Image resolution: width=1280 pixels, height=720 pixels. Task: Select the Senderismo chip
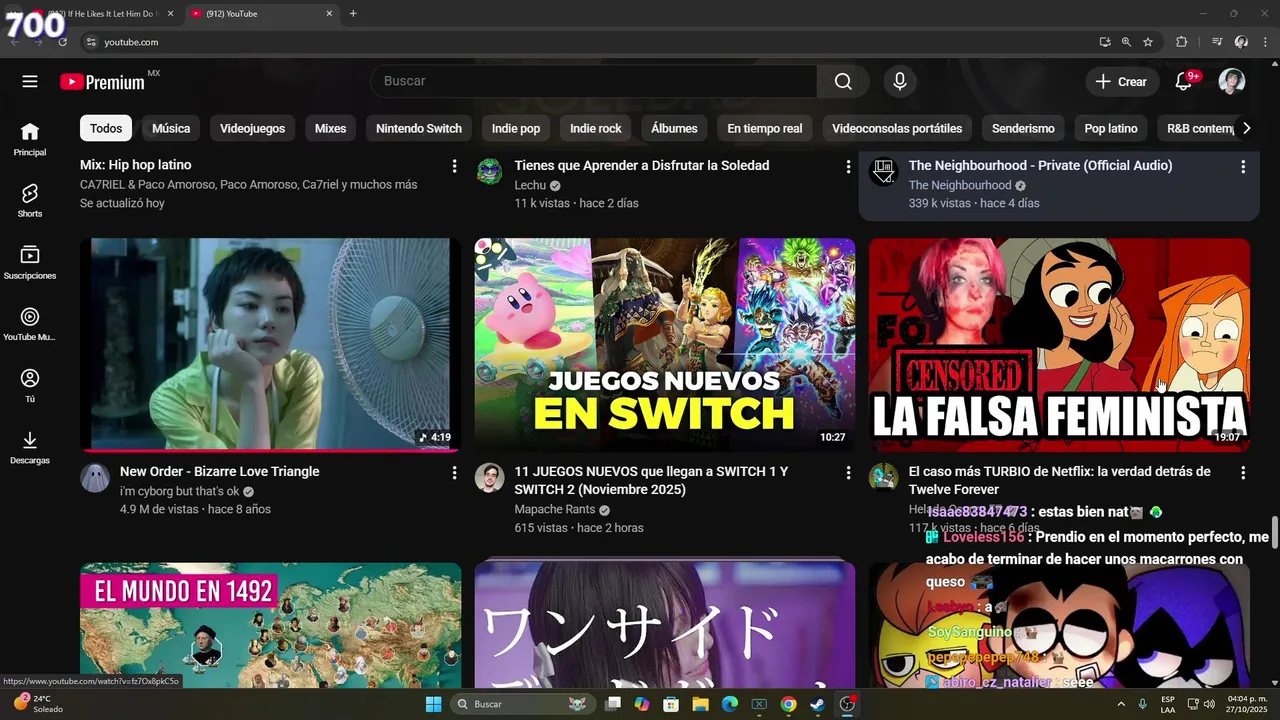point(1023,128)
